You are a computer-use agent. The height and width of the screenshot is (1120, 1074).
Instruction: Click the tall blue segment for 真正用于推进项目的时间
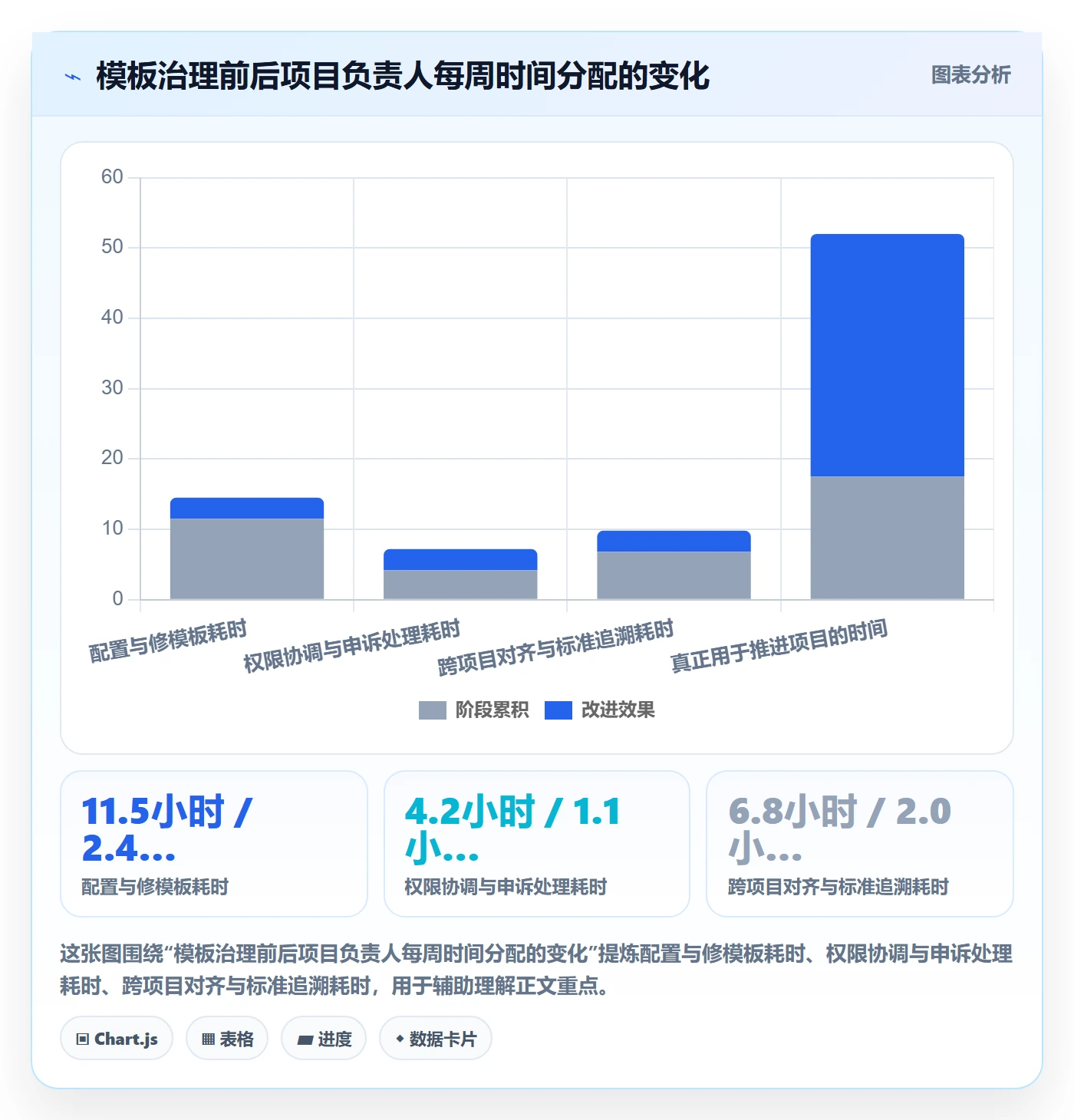(x=888, y=355)
